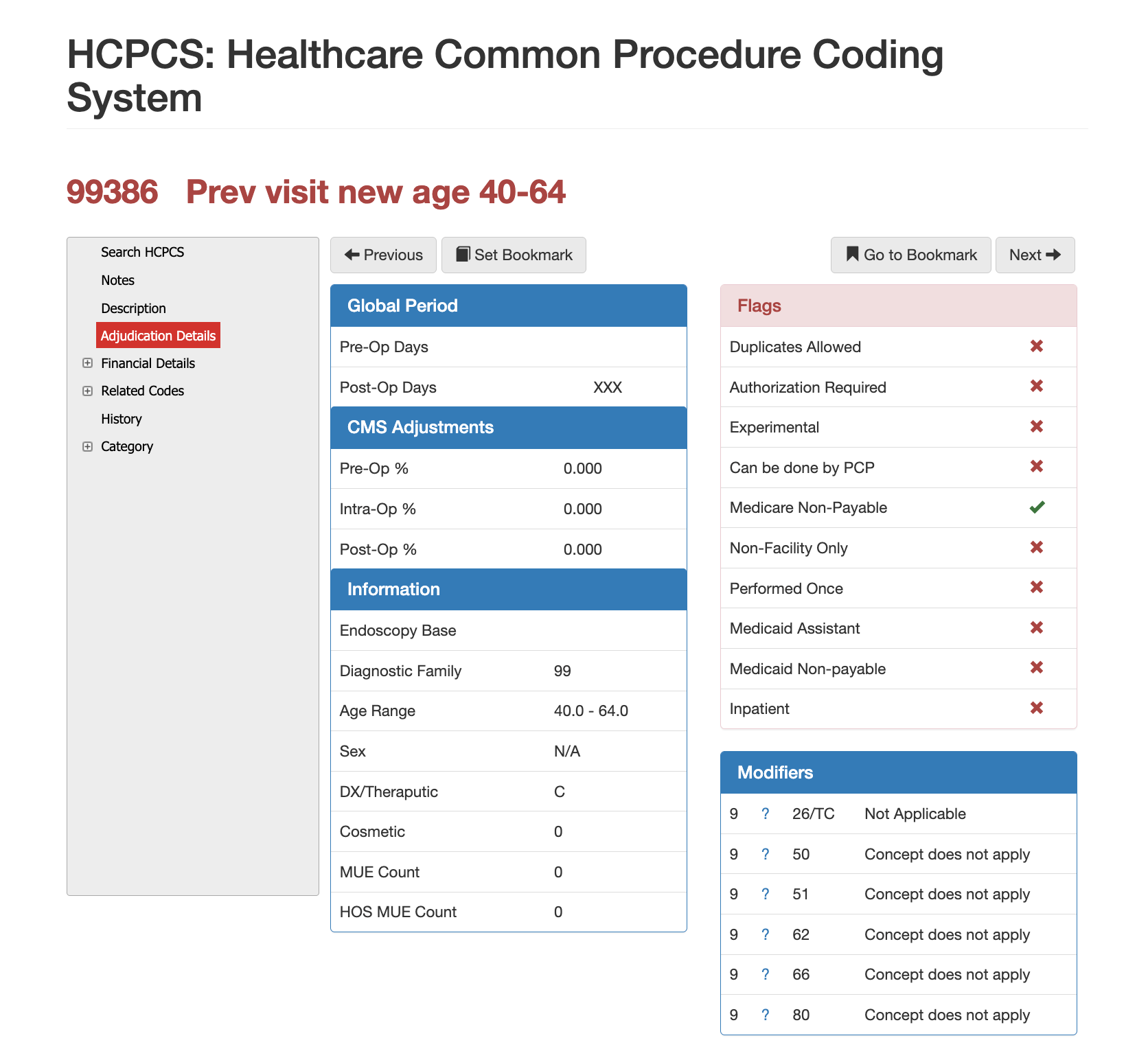This screenshot has width=1148, height=1060.
Task: Expand the Financial Details tree node
Action: coord(88,363)
